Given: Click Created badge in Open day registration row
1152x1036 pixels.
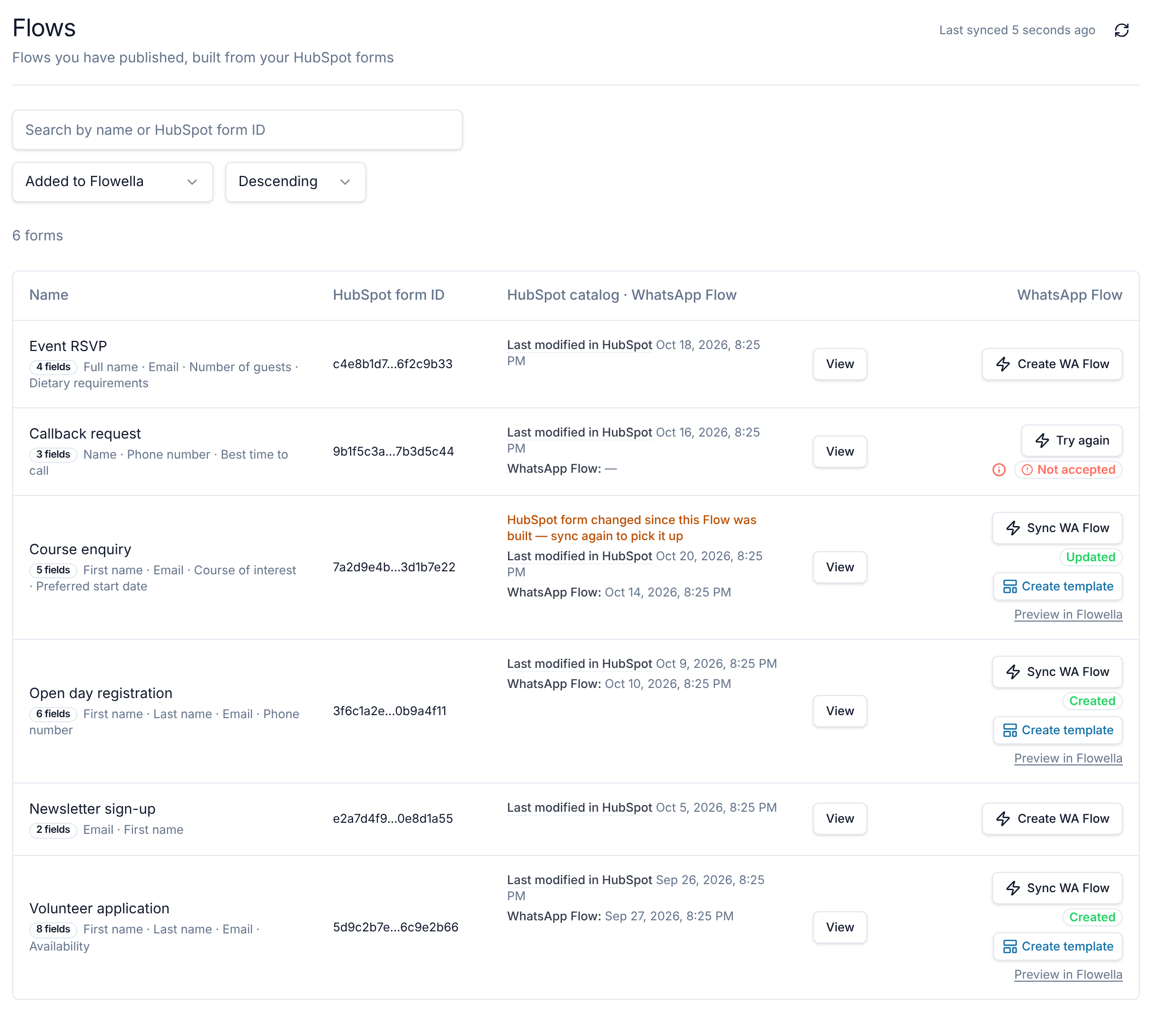Looking at the screenshot, I should point(1092,701).
